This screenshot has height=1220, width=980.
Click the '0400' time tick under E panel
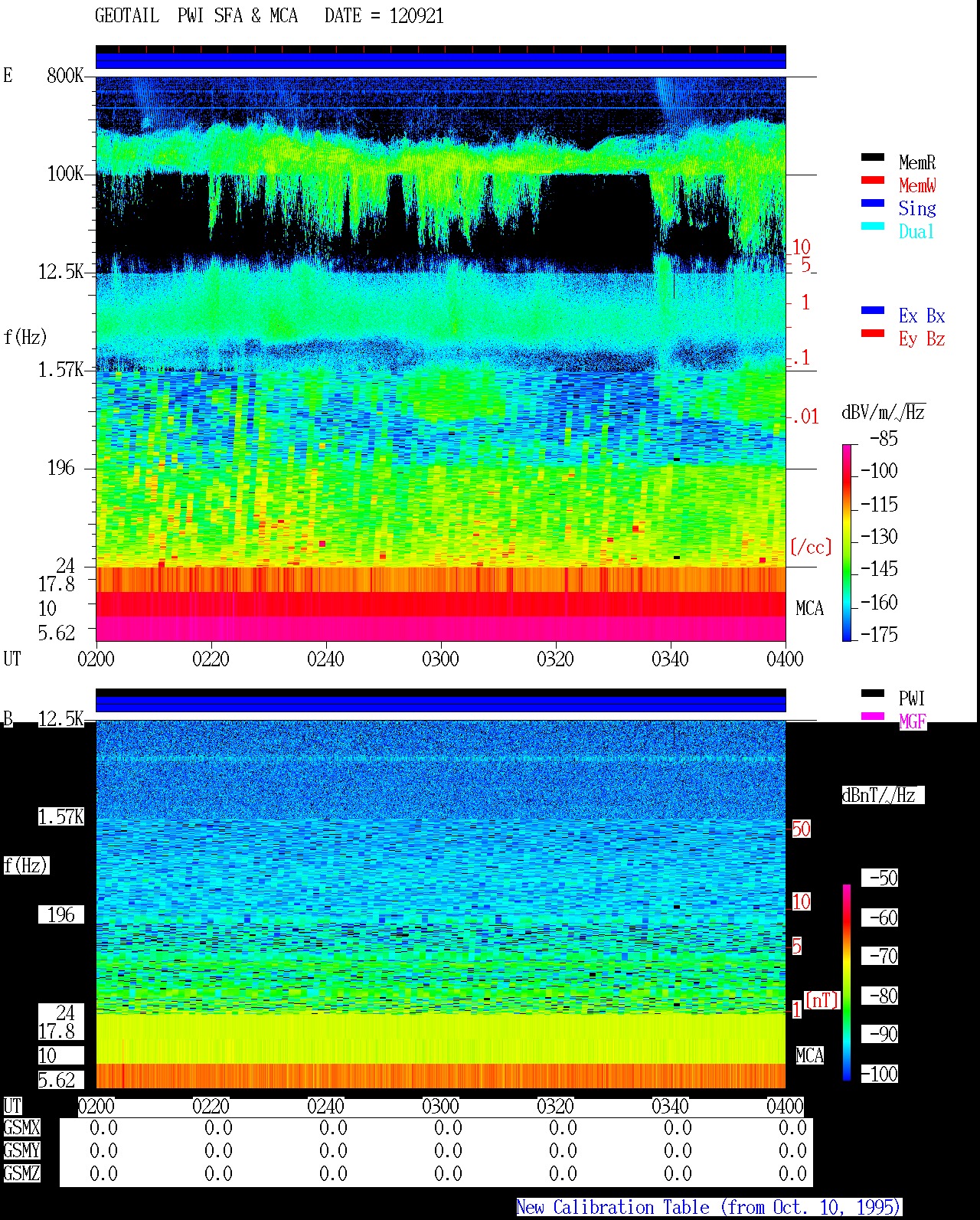coord(785,659)
